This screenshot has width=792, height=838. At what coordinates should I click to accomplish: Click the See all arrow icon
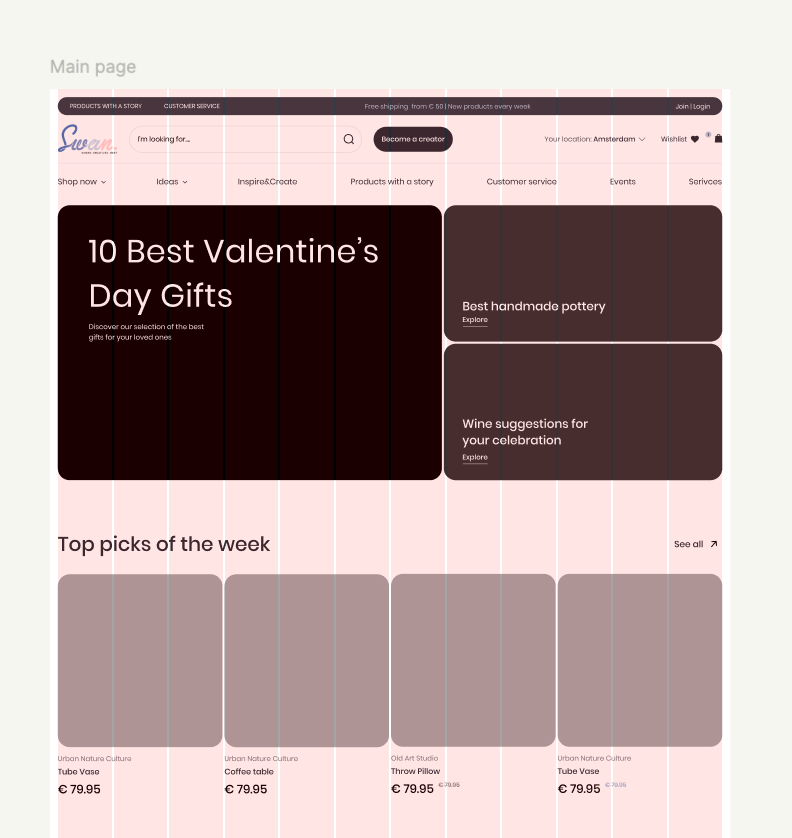[x=713, y=544]
